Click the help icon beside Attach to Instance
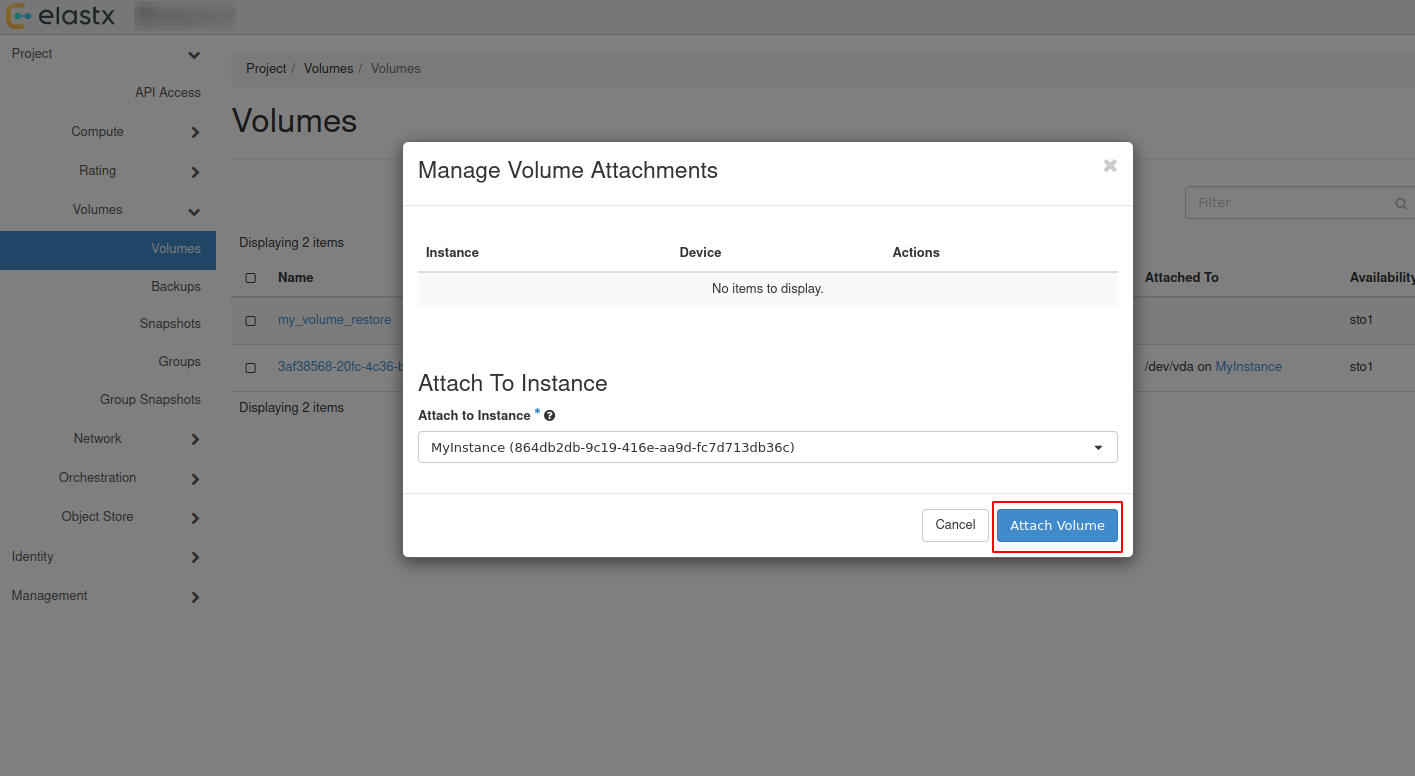Image resolution: width=1415 pixels, height=776 pixels. (548, 414)
